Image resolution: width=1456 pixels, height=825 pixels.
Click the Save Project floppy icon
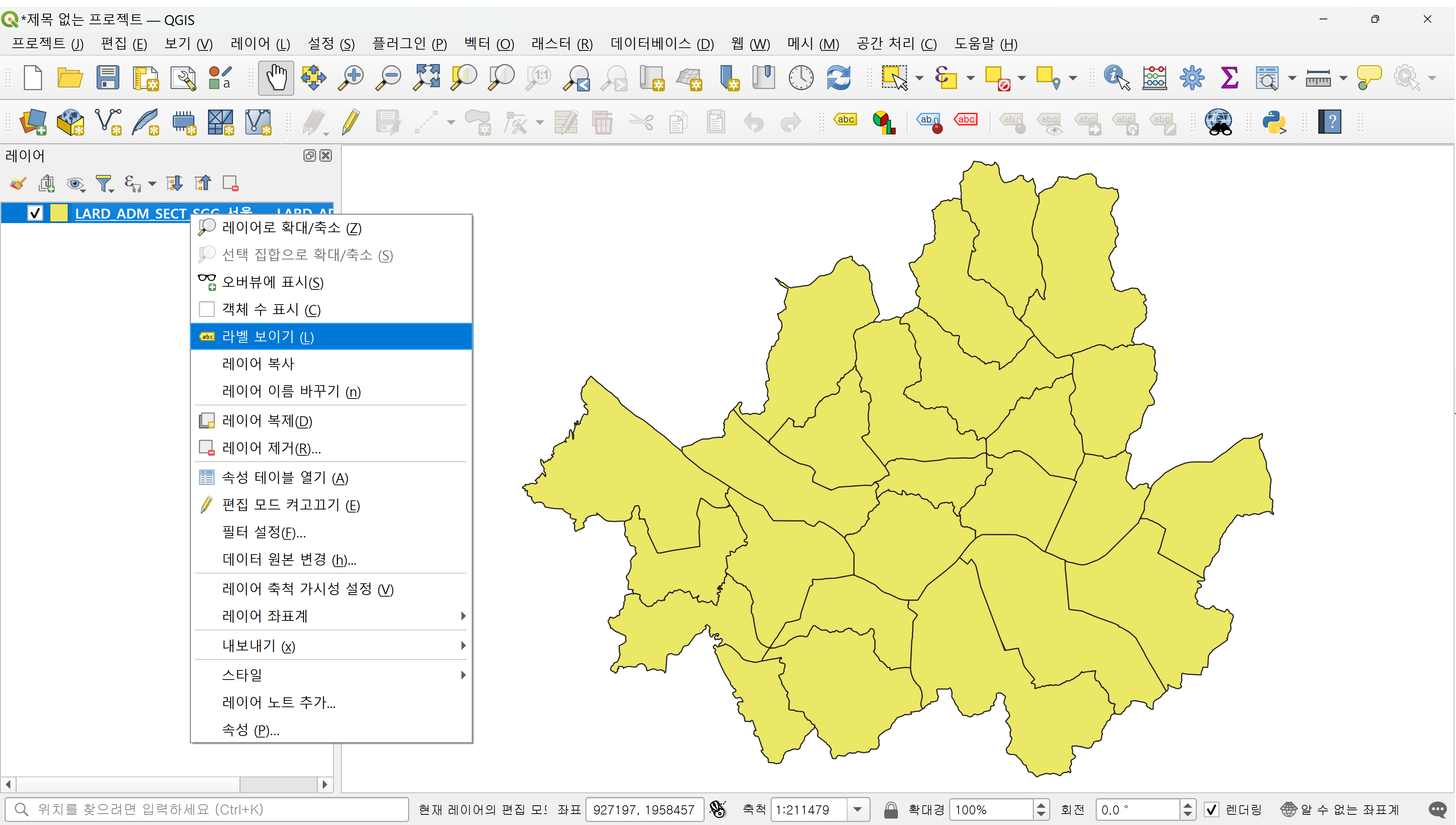click(107, 78)
